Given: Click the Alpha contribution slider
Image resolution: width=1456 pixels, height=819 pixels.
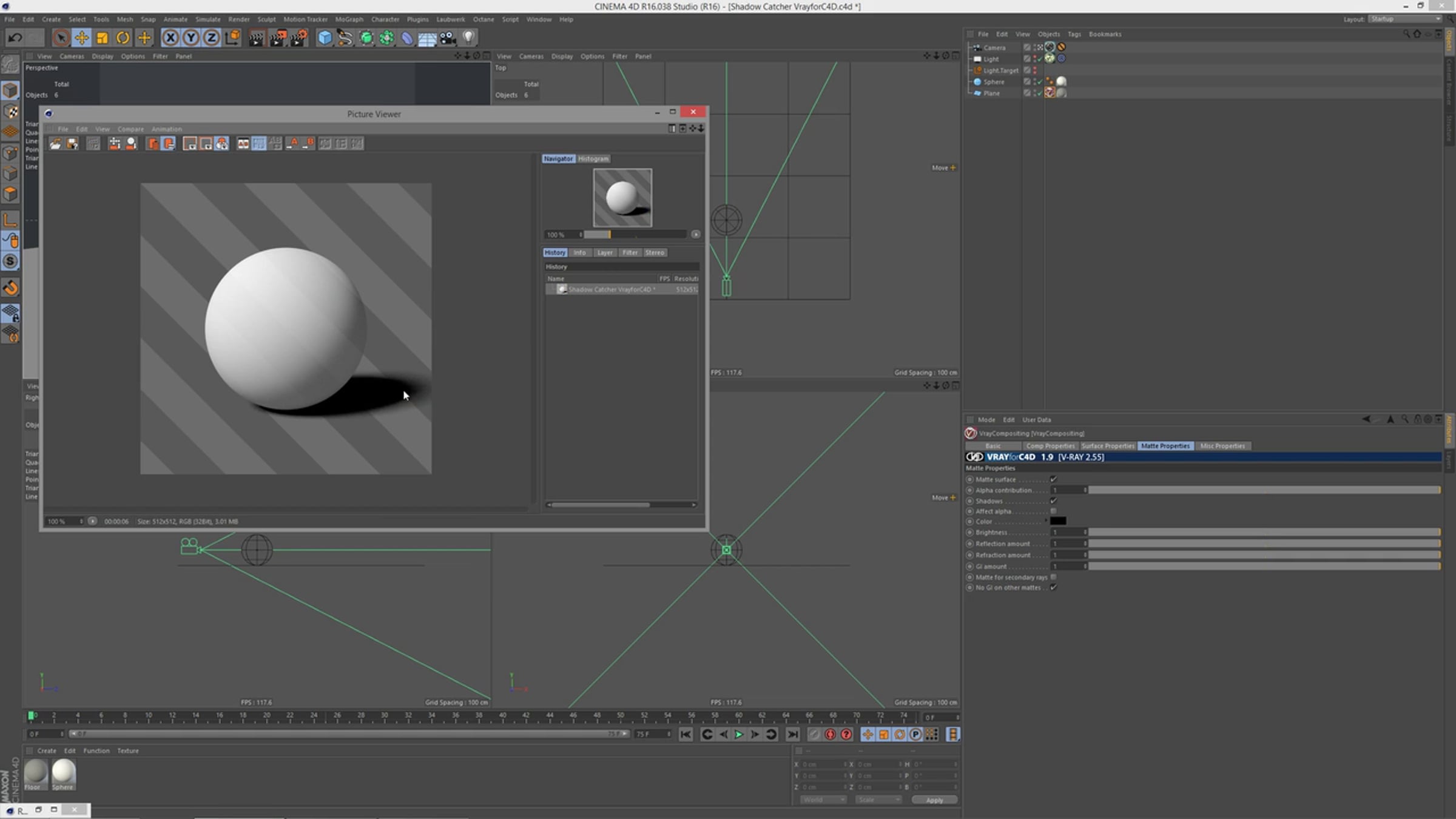Looking at the screenshot, I should [1264, 490].
